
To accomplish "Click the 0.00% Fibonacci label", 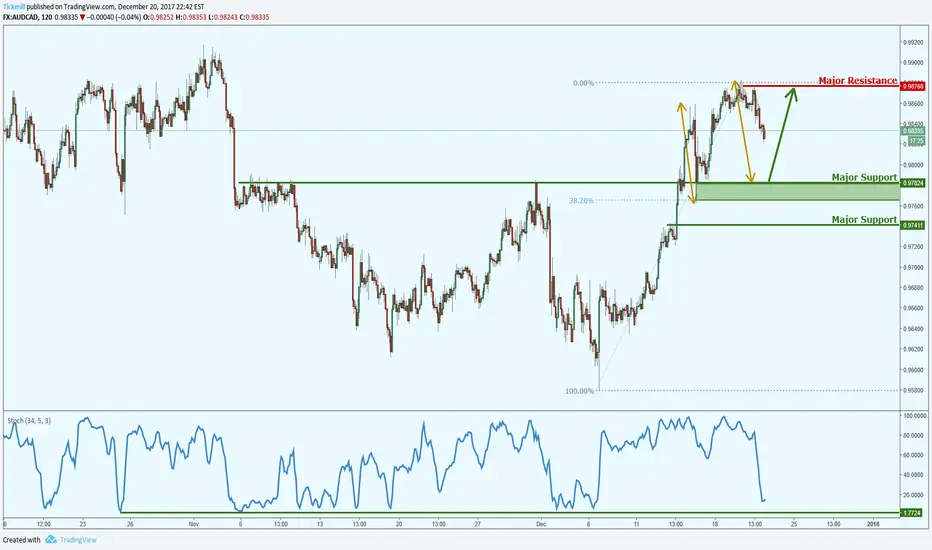I will coord(583,83).
